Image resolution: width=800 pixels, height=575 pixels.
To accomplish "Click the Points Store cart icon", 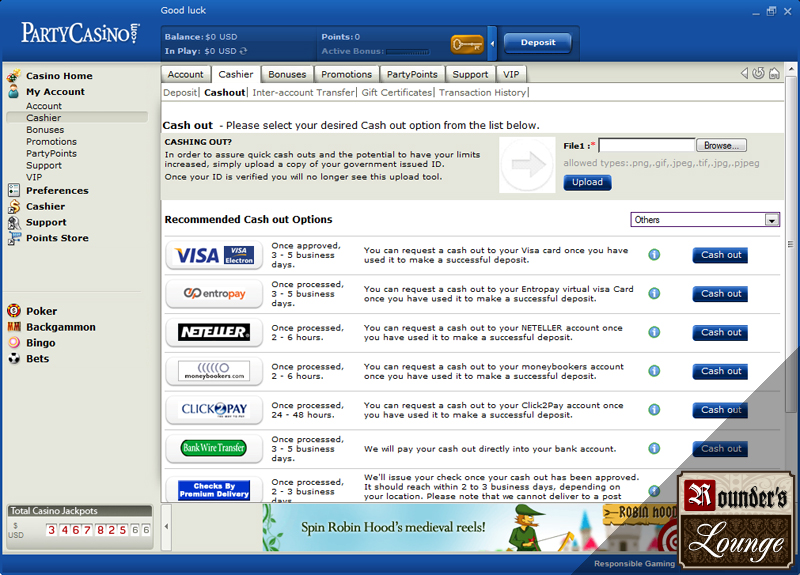I will click(14, 238).
